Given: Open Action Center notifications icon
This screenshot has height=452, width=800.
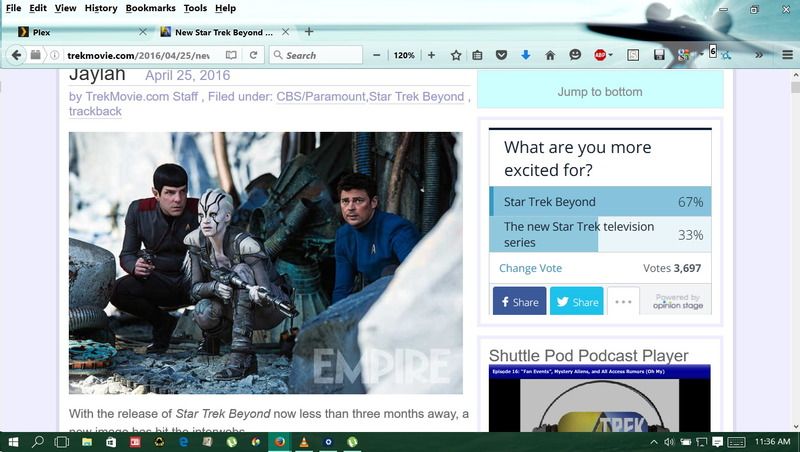Looking at the screenshot, I should click(x=717, y=442).
